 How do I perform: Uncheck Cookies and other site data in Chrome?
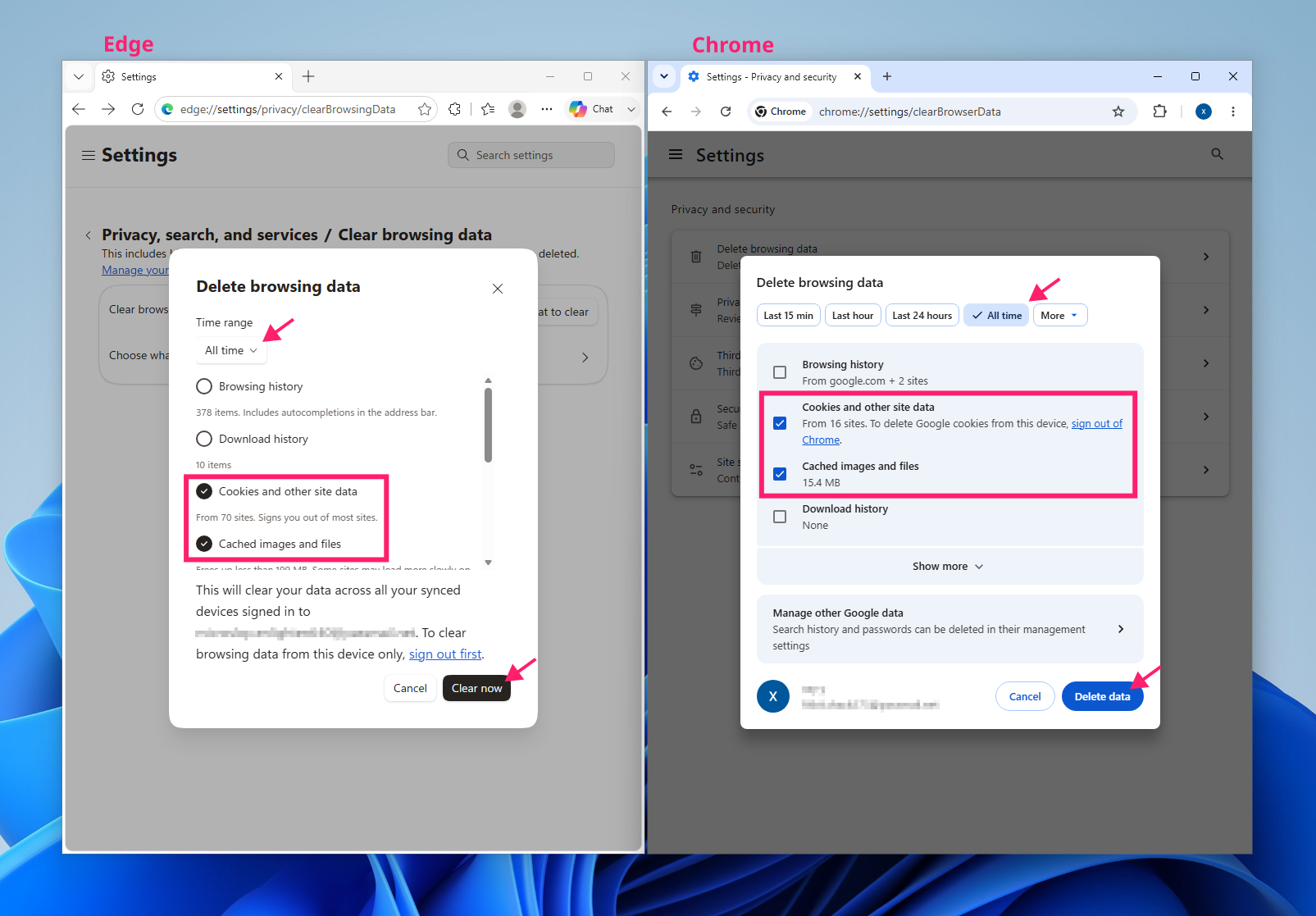[780, 423]
